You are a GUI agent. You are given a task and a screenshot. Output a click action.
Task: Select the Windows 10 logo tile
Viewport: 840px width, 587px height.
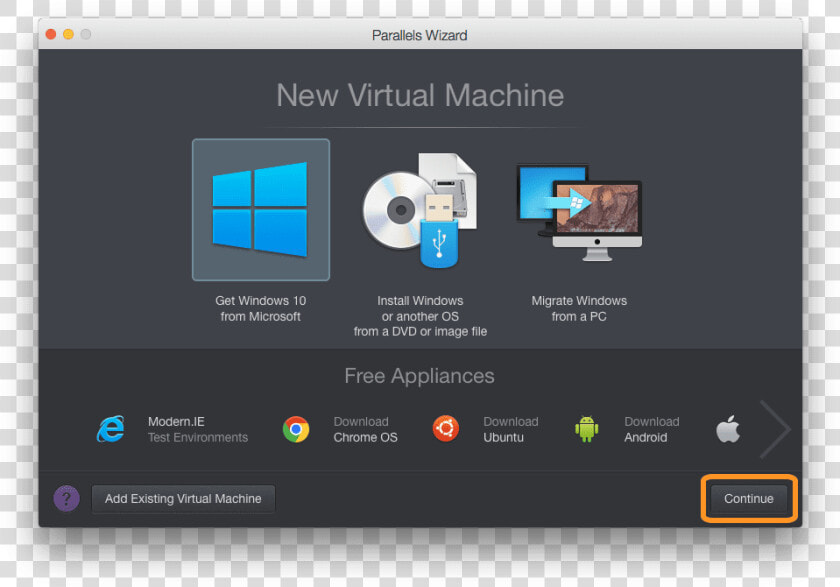coord(261,209)
